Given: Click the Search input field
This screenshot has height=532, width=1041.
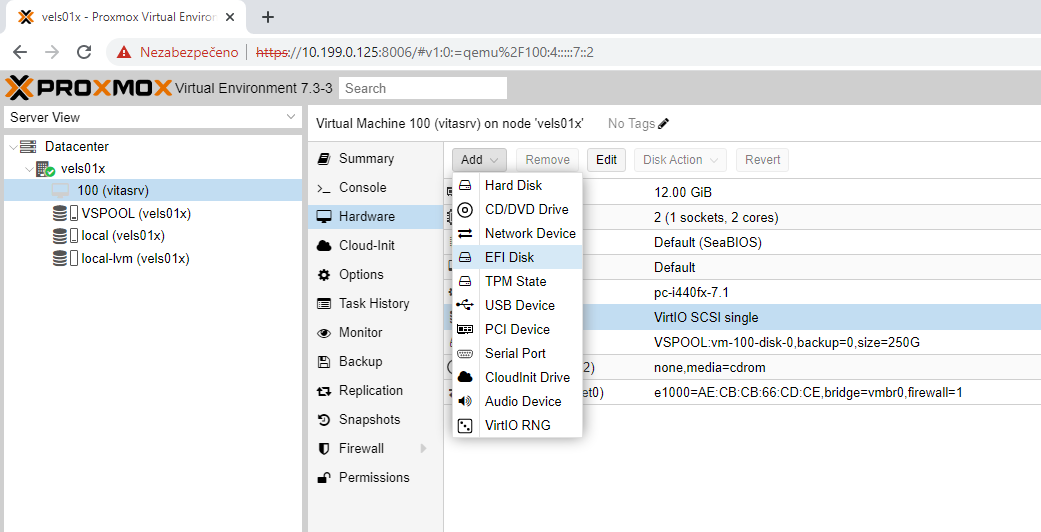Looking at the screenshot, I should (423, 88).
